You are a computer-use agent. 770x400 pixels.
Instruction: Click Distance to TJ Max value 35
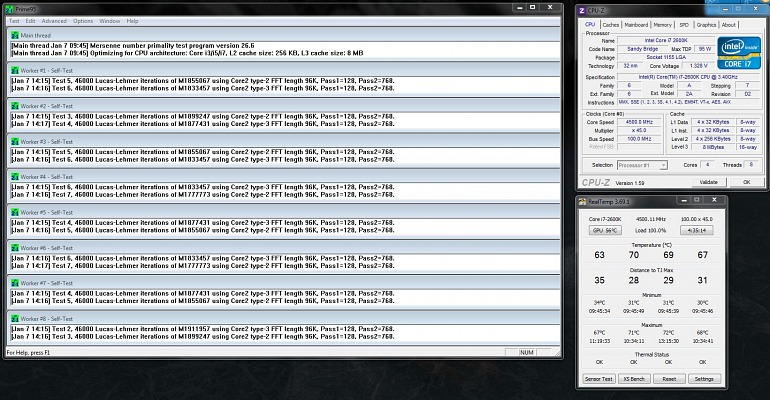tap(600, 280)
